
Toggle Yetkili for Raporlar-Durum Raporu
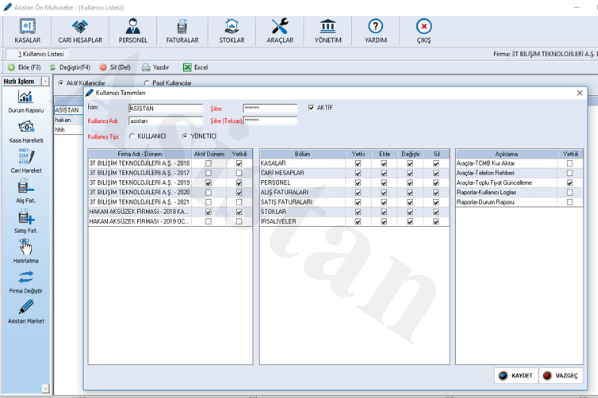coord(570,202)
